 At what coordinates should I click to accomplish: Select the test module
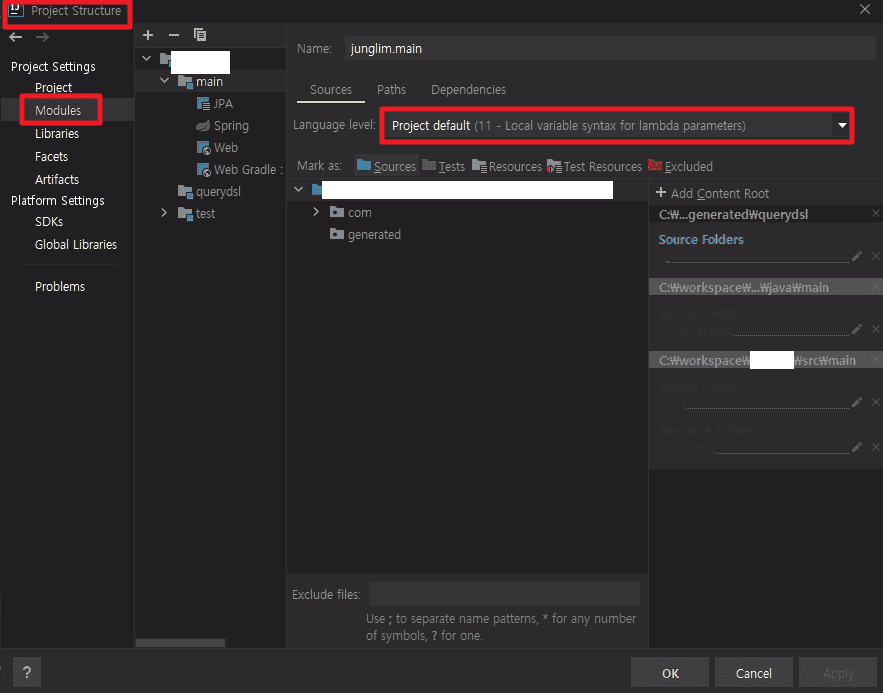(197, 213)
